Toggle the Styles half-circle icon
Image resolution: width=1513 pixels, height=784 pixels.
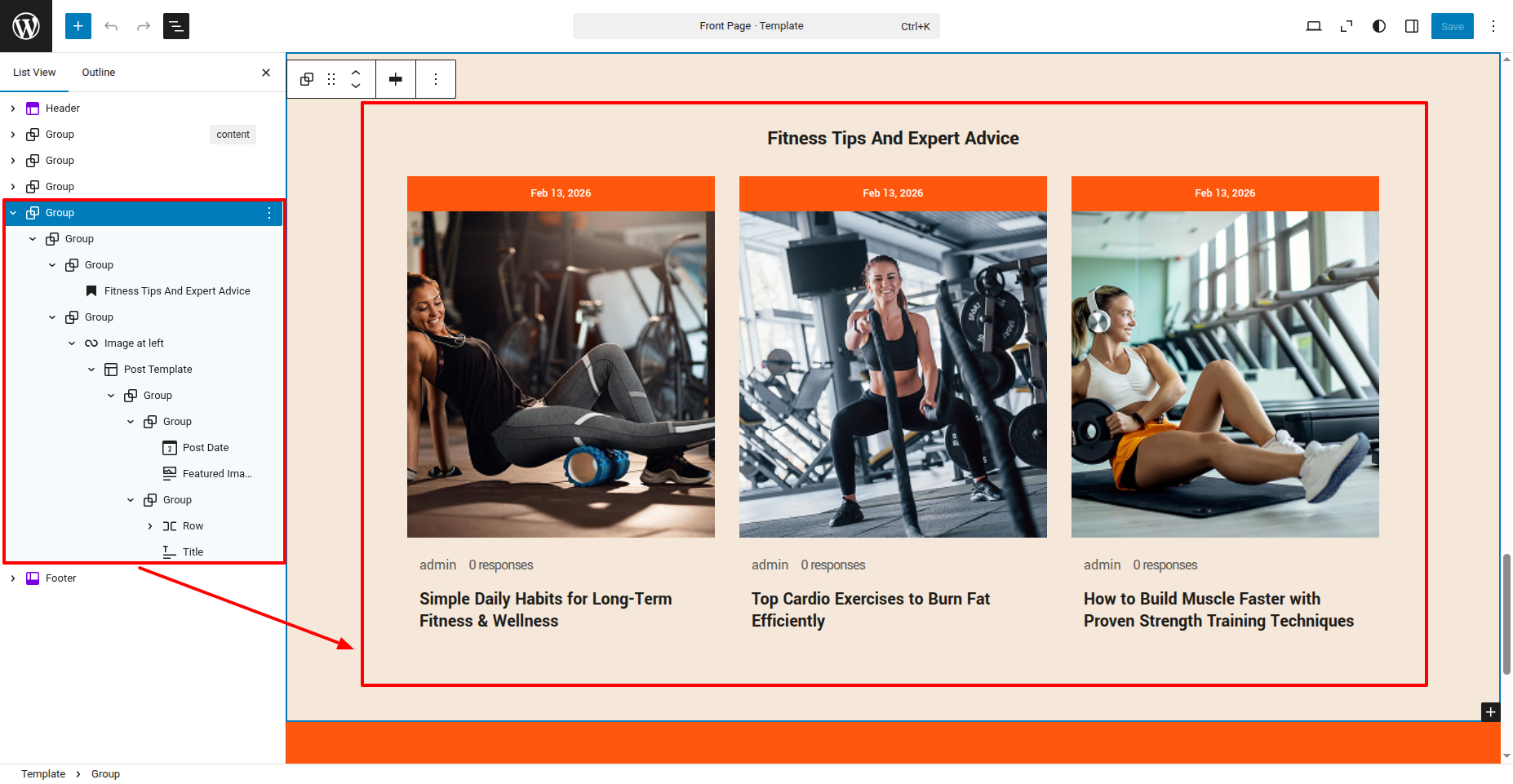(x=1378, y=26)
